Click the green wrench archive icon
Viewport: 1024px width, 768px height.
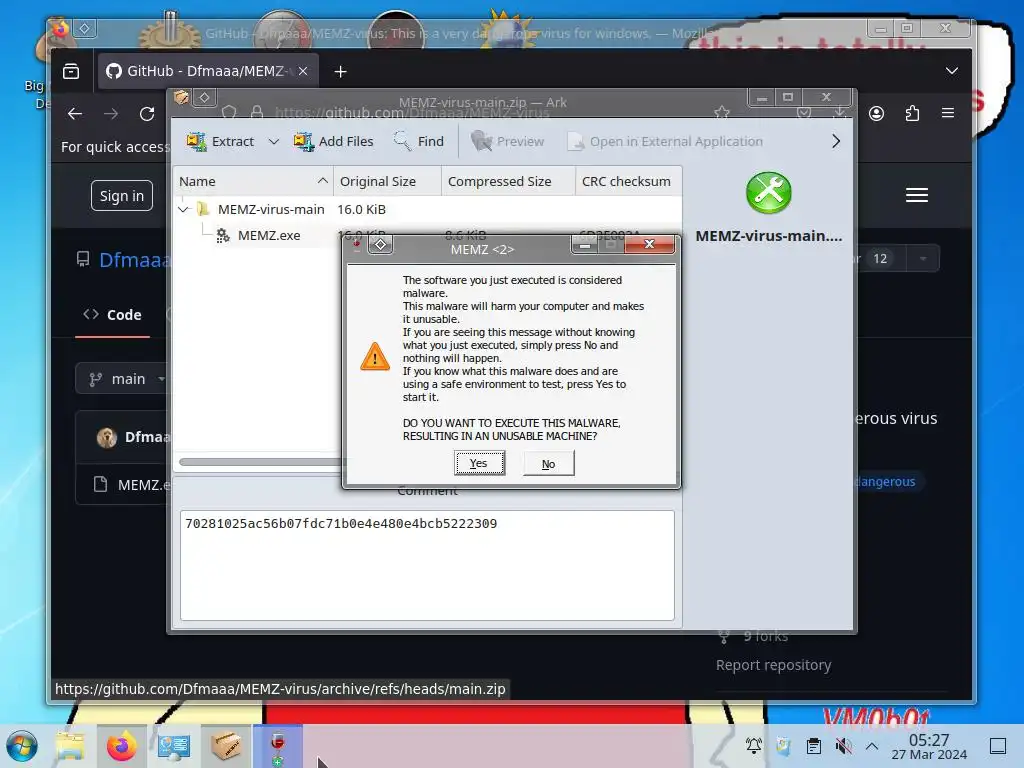pos(769,193)
